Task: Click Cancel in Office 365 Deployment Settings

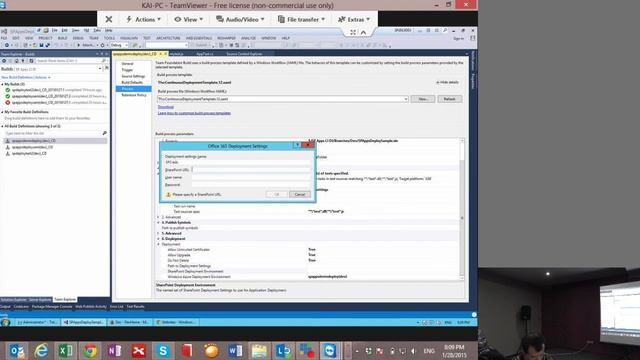Action: tap(300, 194)
